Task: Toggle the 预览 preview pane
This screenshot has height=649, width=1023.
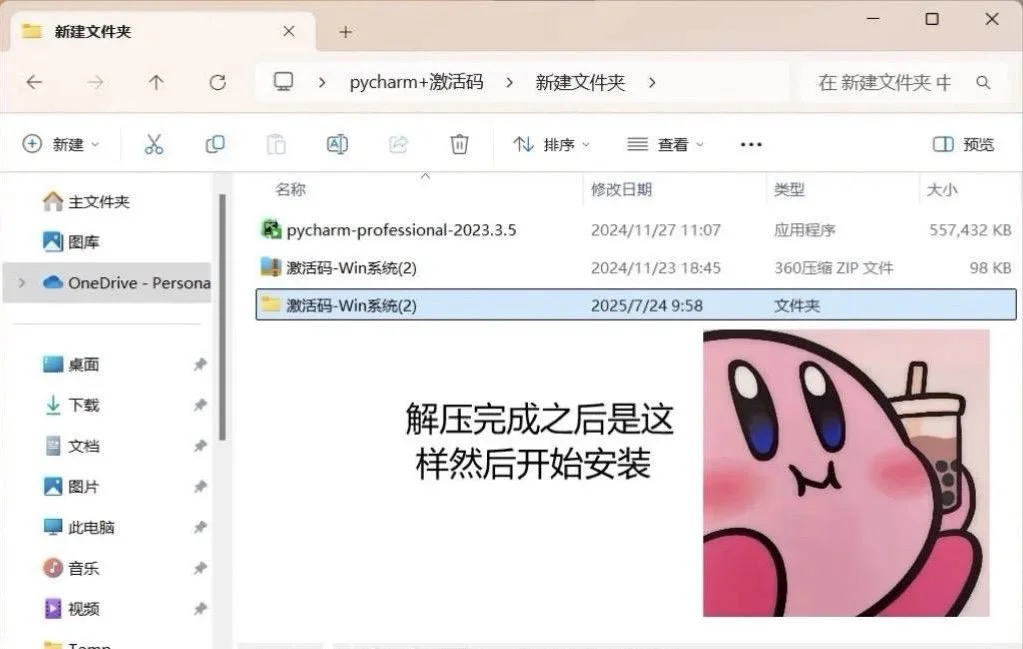Action: pyautogui.click(x=961, y=143)
